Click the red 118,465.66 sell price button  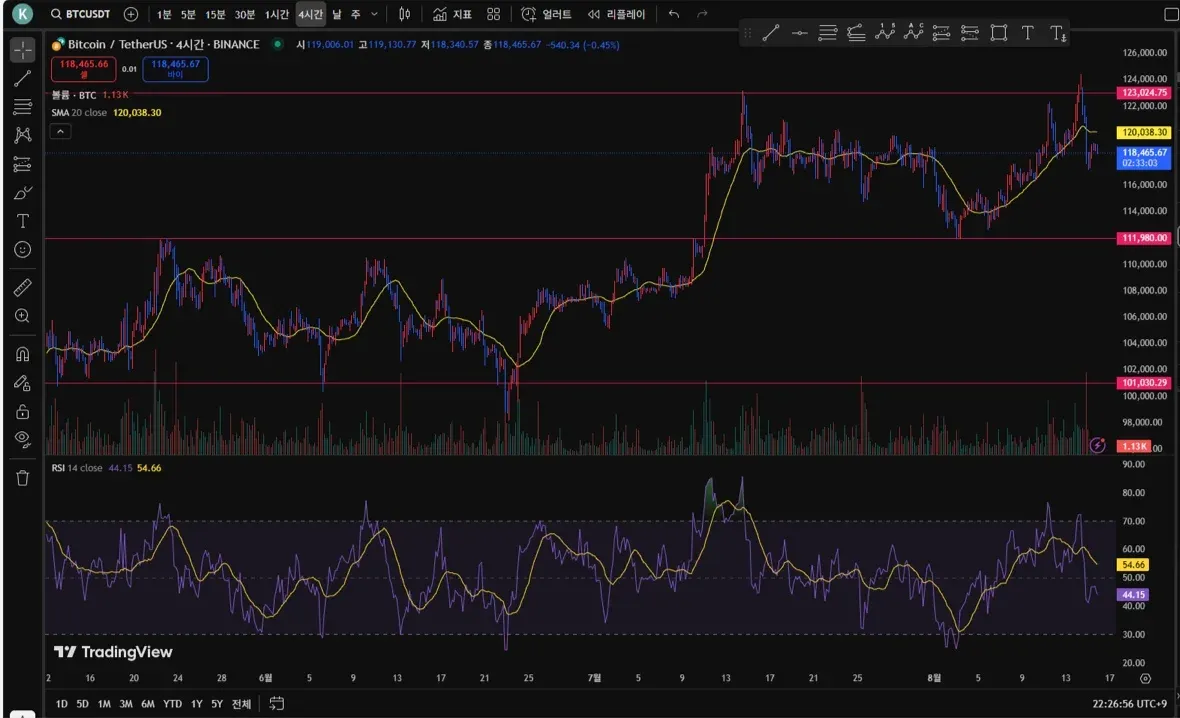click(x=83, y=68)
